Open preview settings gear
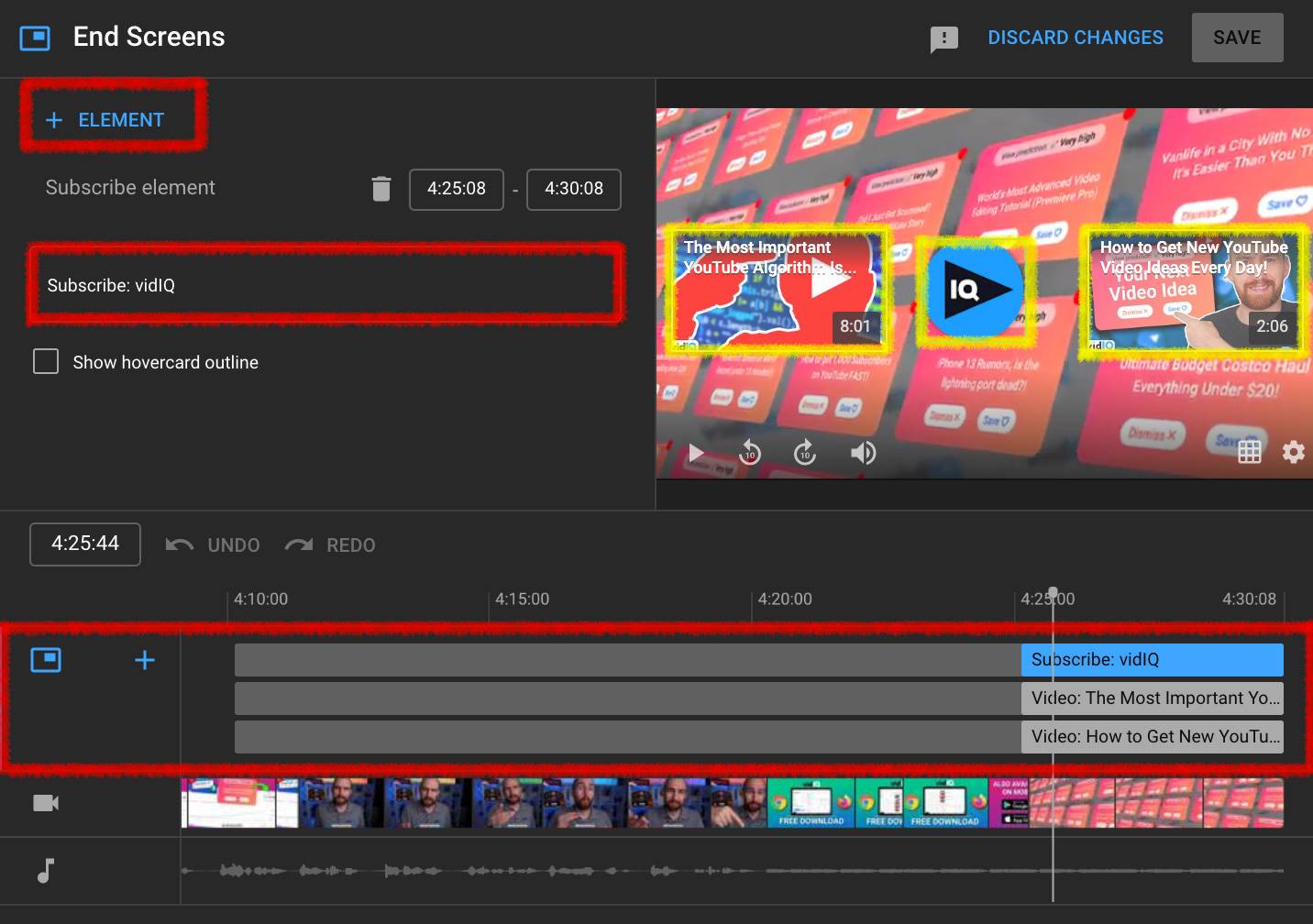 (1294, 452)
